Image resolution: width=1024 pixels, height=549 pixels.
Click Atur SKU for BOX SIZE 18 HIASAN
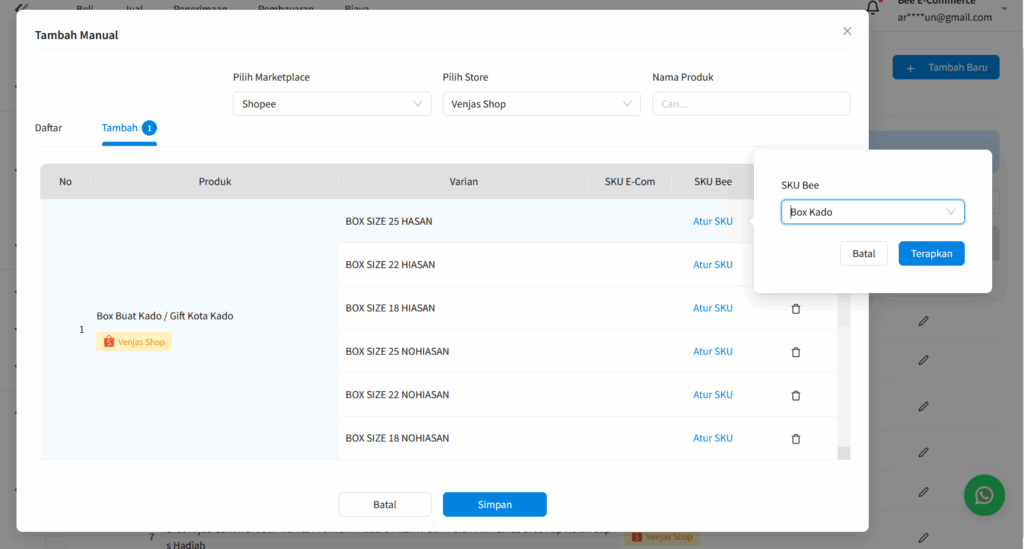712,308
